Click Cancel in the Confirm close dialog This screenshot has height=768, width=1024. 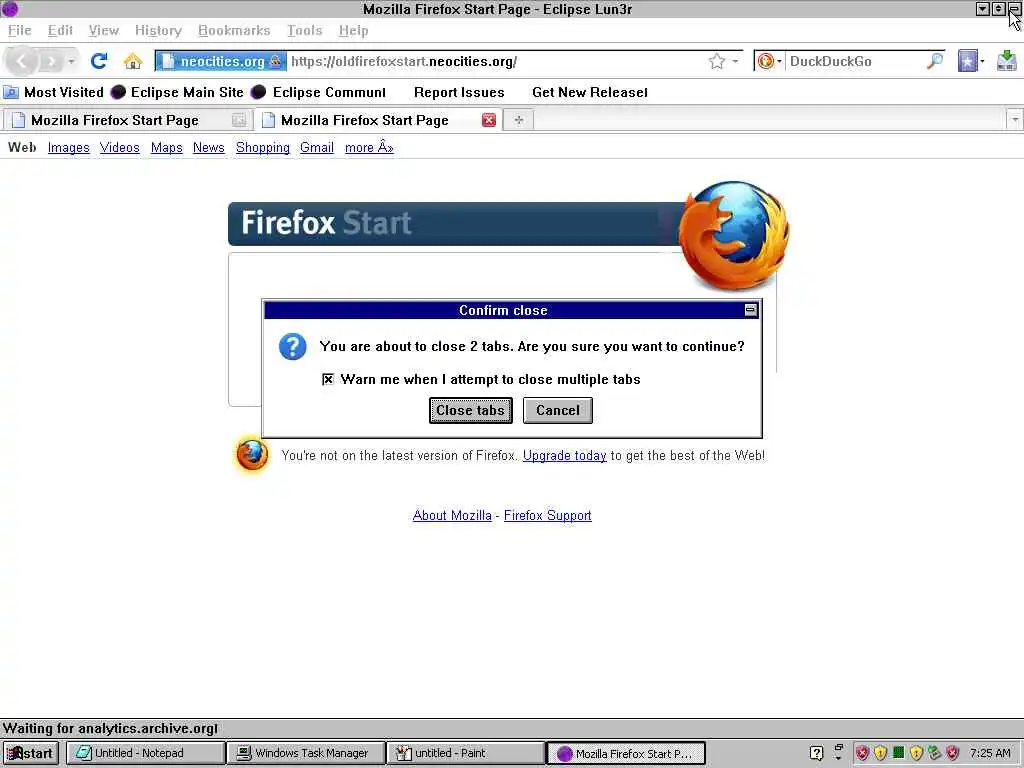point(558,411)
